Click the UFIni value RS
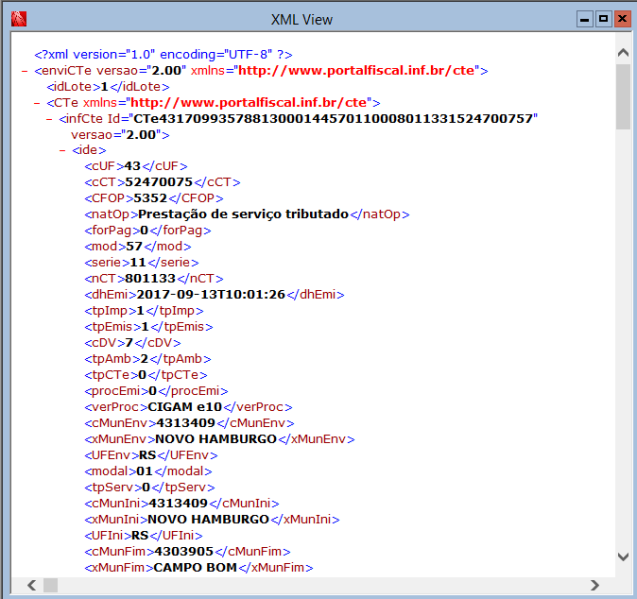This screenshot has height=599, width=637. (x=140, y=535)
